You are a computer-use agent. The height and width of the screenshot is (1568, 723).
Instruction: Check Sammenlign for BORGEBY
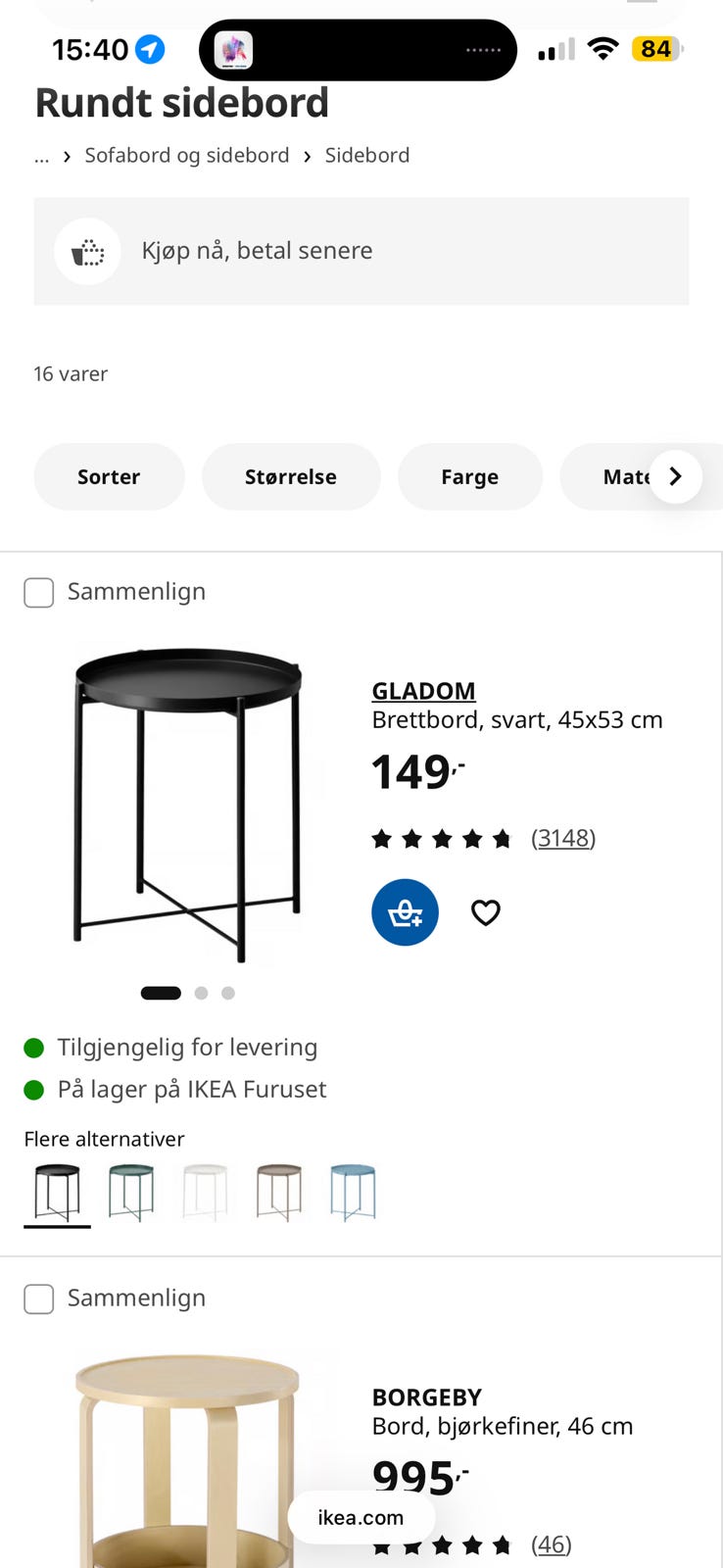coord(38,1298)
